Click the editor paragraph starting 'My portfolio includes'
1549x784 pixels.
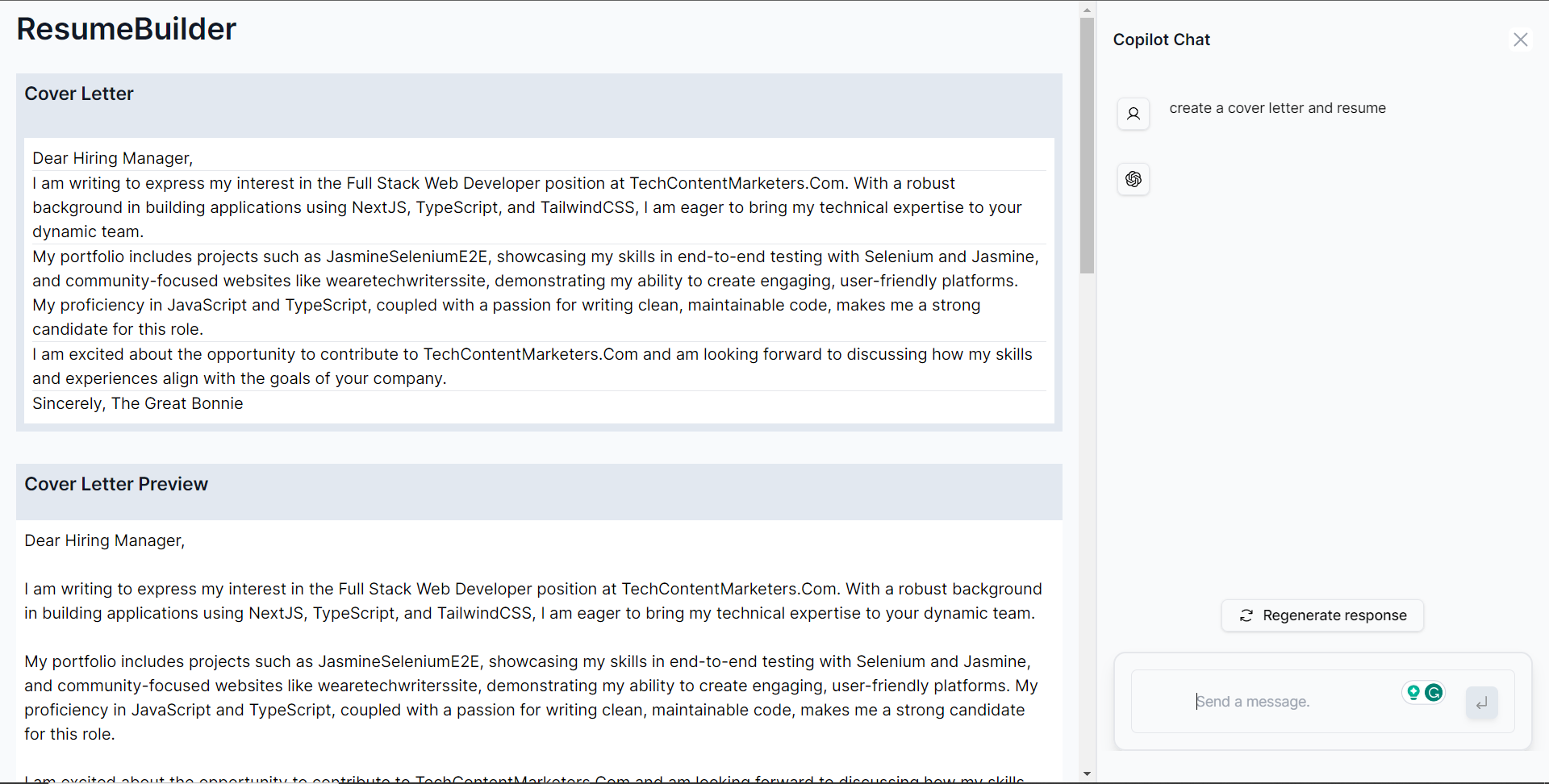tap(539, 293)
